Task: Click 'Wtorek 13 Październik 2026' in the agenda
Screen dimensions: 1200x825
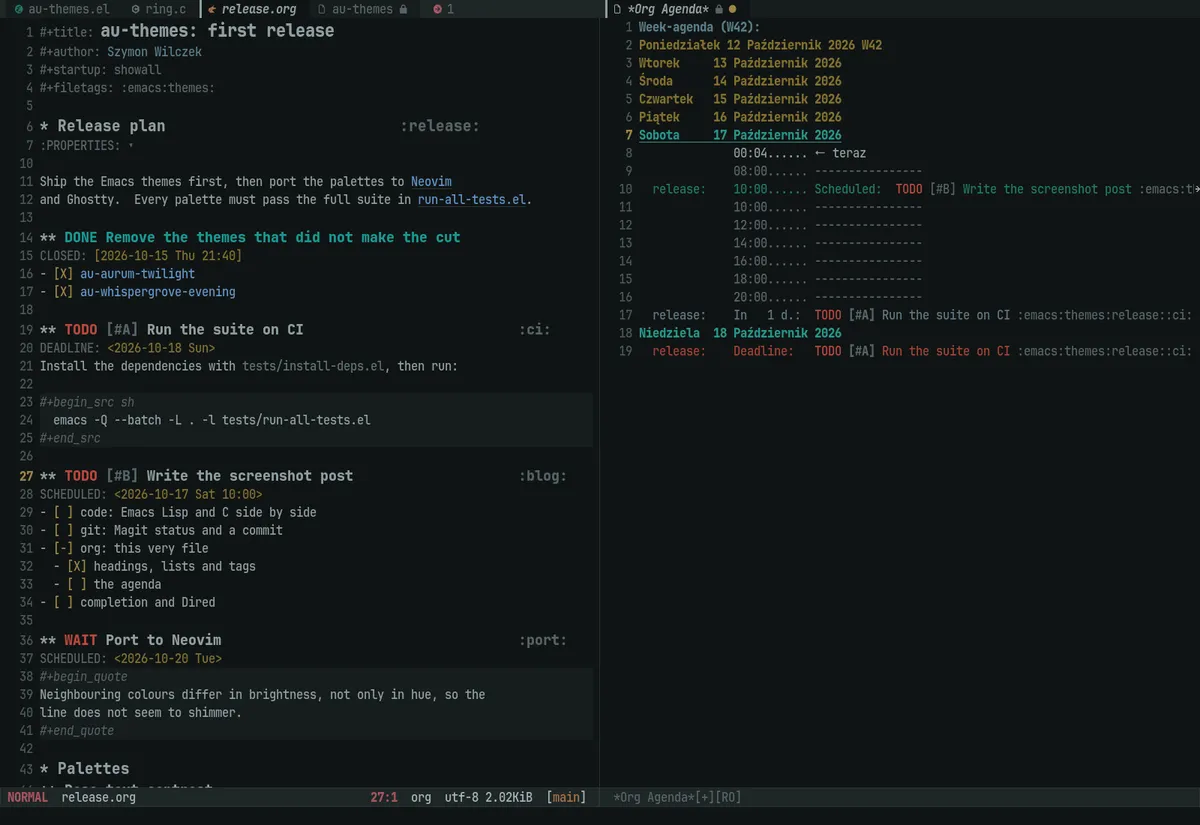Action: 740,63
